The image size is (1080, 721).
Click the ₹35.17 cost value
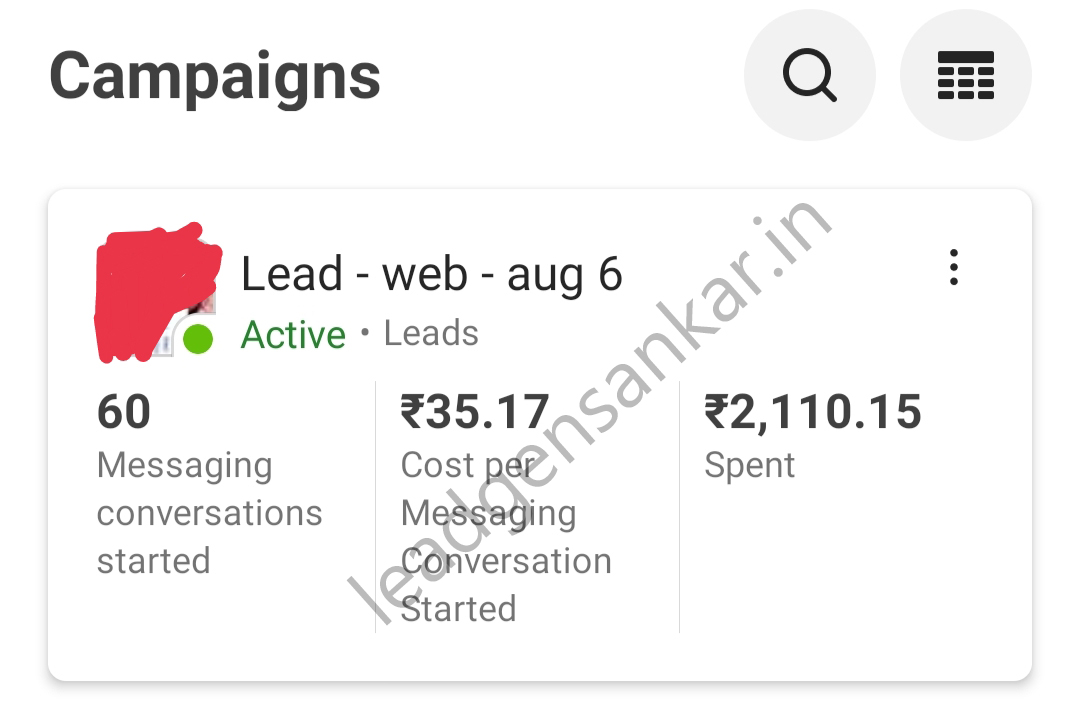click(x=475, y=412)
